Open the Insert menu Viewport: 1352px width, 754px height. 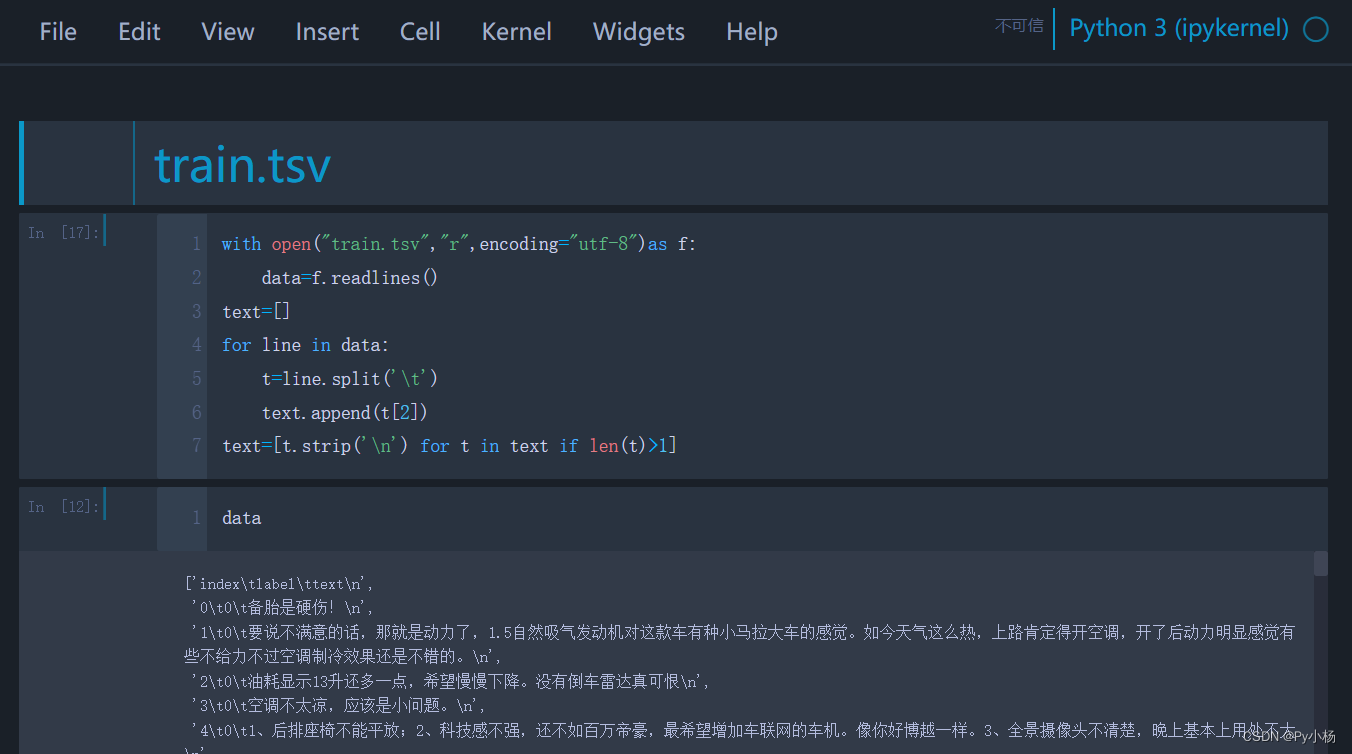pyautogui.click(x=327, y=31)
